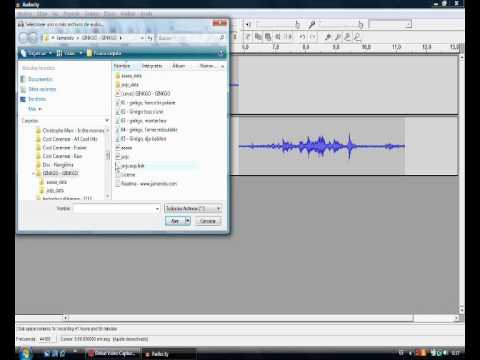
Task: Open the address bar path dropdown
Action: pyautogui.click(x=142, y=38)
